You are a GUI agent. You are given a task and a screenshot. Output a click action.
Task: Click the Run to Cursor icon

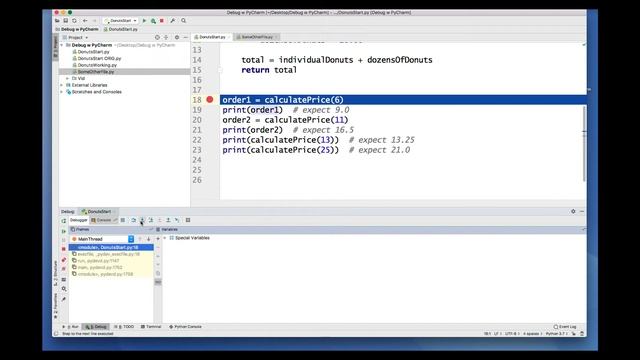point(177,220)
